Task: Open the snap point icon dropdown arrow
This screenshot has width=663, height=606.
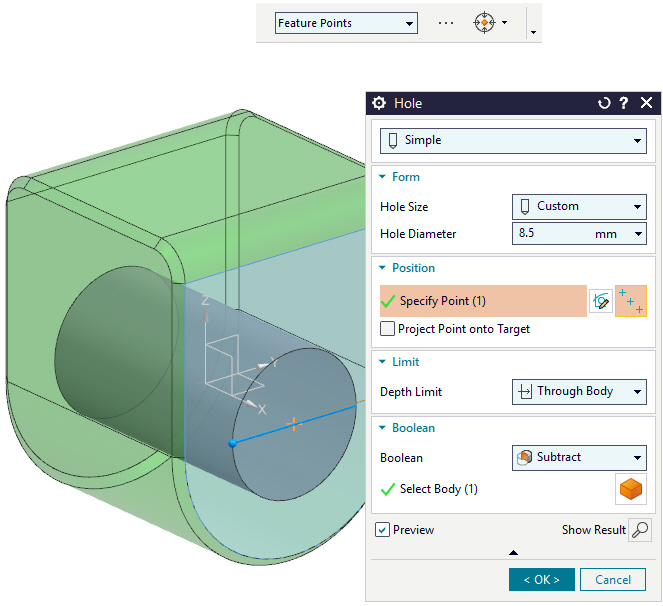Action: [504, 22]
